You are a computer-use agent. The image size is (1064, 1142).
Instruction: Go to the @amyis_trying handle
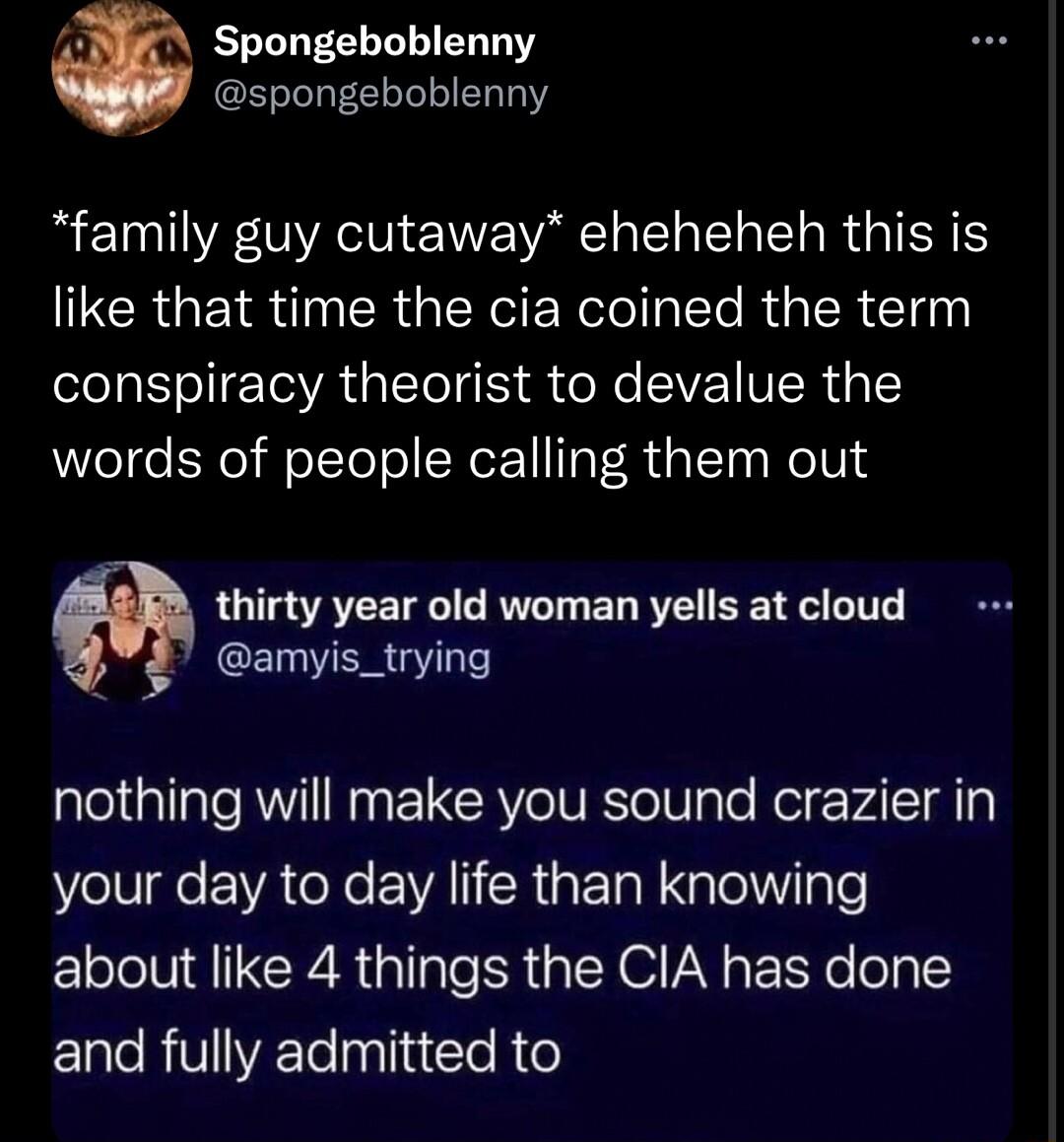(353, 658)
